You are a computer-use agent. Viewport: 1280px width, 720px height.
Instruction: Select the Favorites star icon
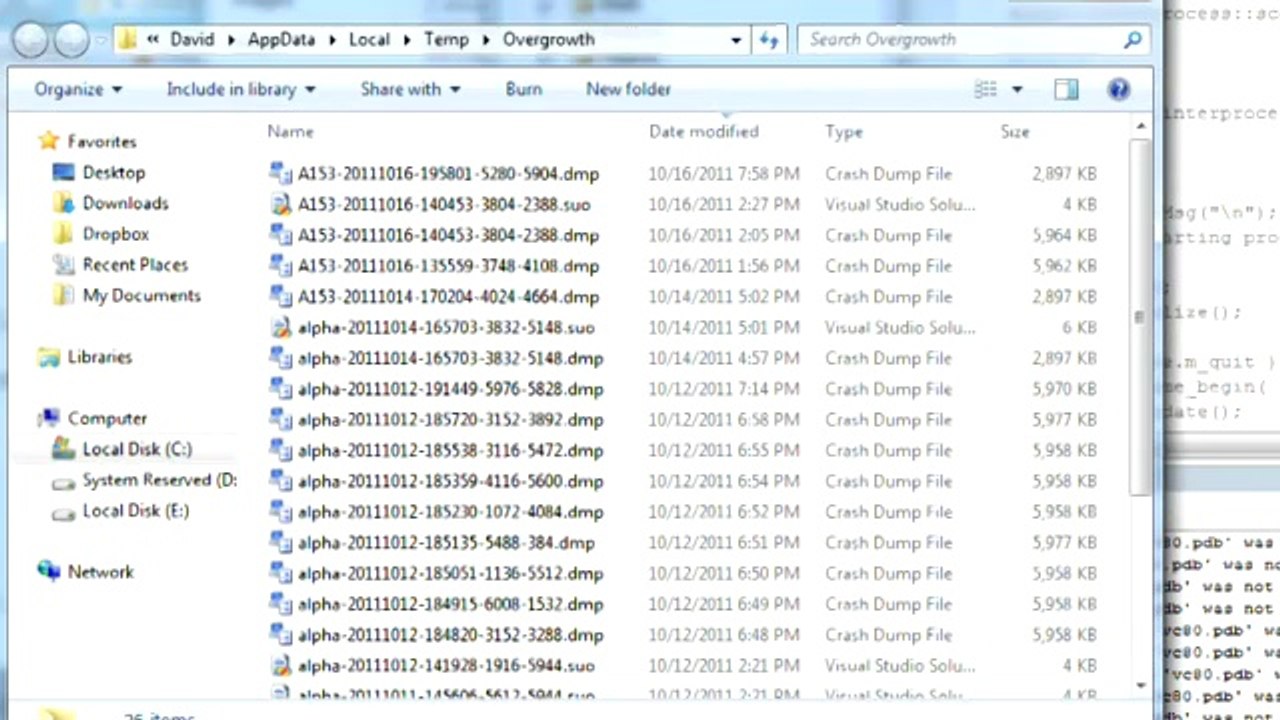(48, 141)
